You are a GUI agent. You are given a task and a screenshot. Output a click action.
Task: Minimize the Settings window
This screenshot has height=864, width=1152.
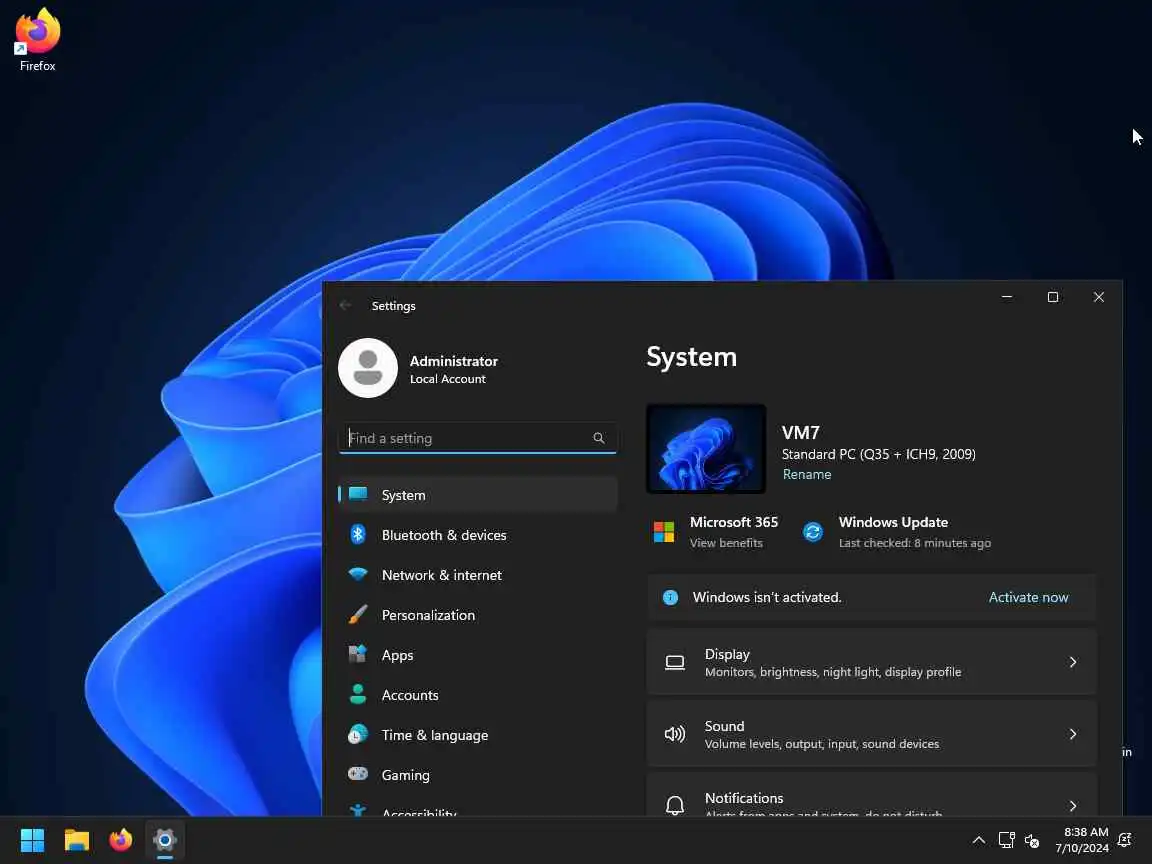click(1007, 297)
